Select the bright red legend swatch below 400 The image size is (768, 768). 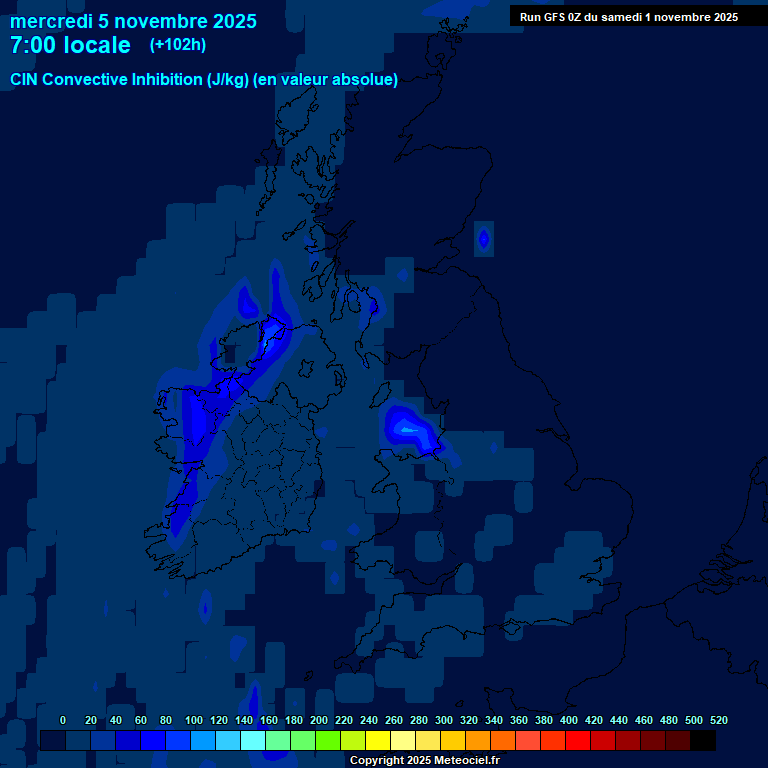[x=578, y=740]
